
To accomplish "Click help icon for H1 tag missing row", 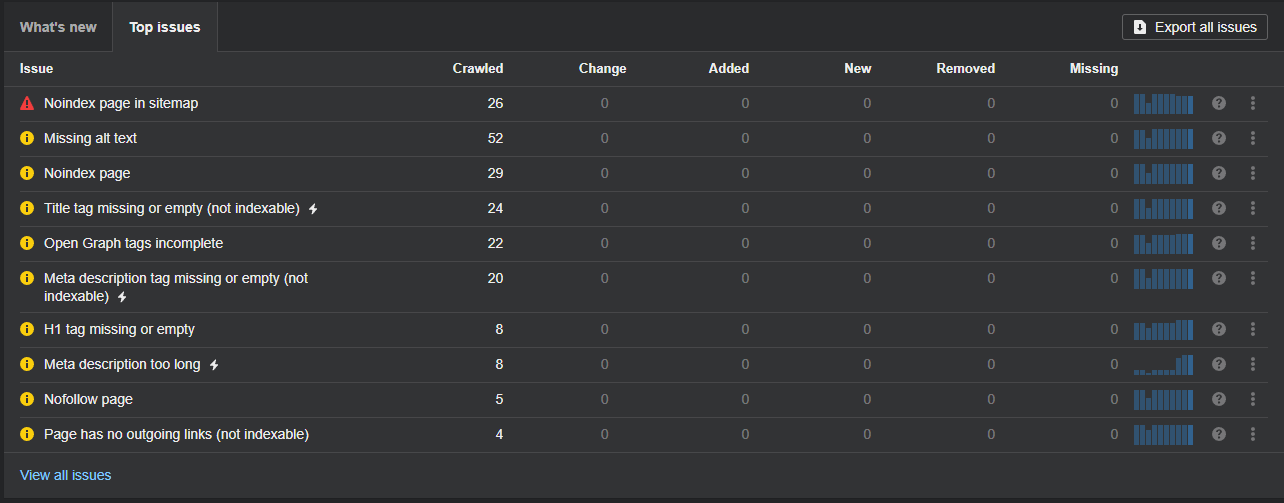I will [x=1218, y=329].
